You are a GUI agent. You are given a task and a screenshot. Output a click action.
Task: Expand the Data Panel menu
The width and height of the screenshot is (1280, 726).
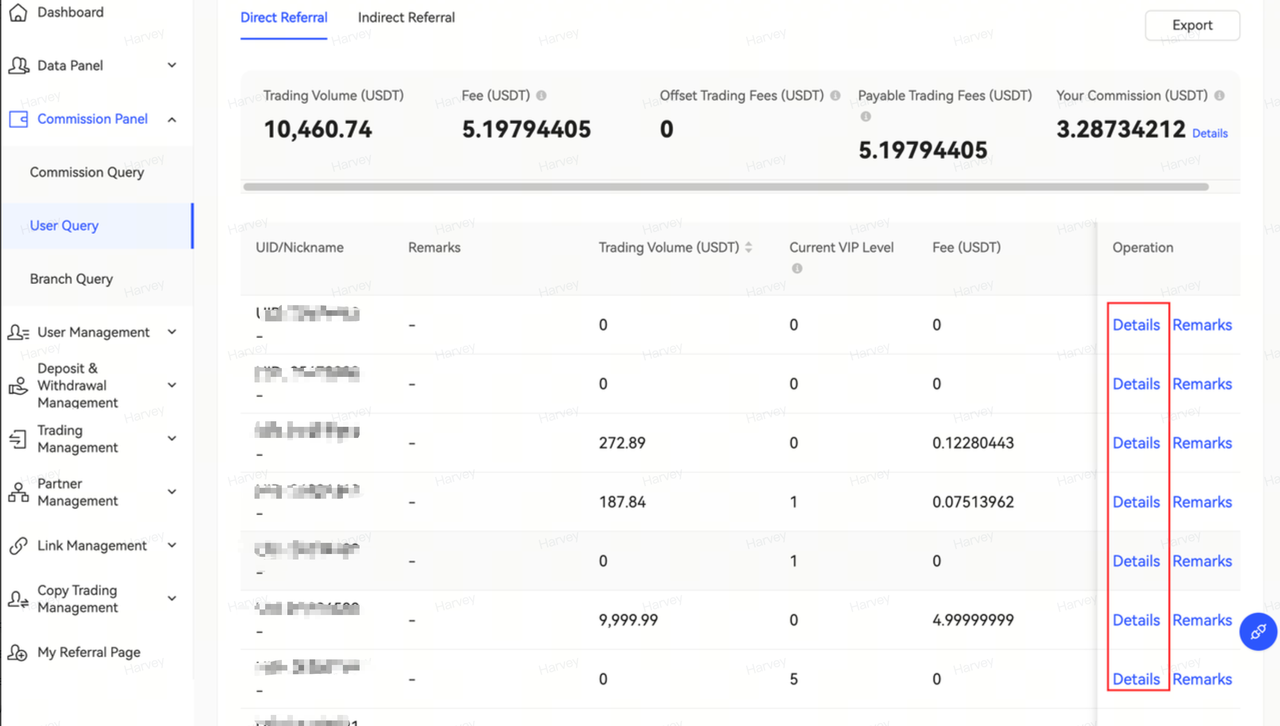click(x=172, y=66)
